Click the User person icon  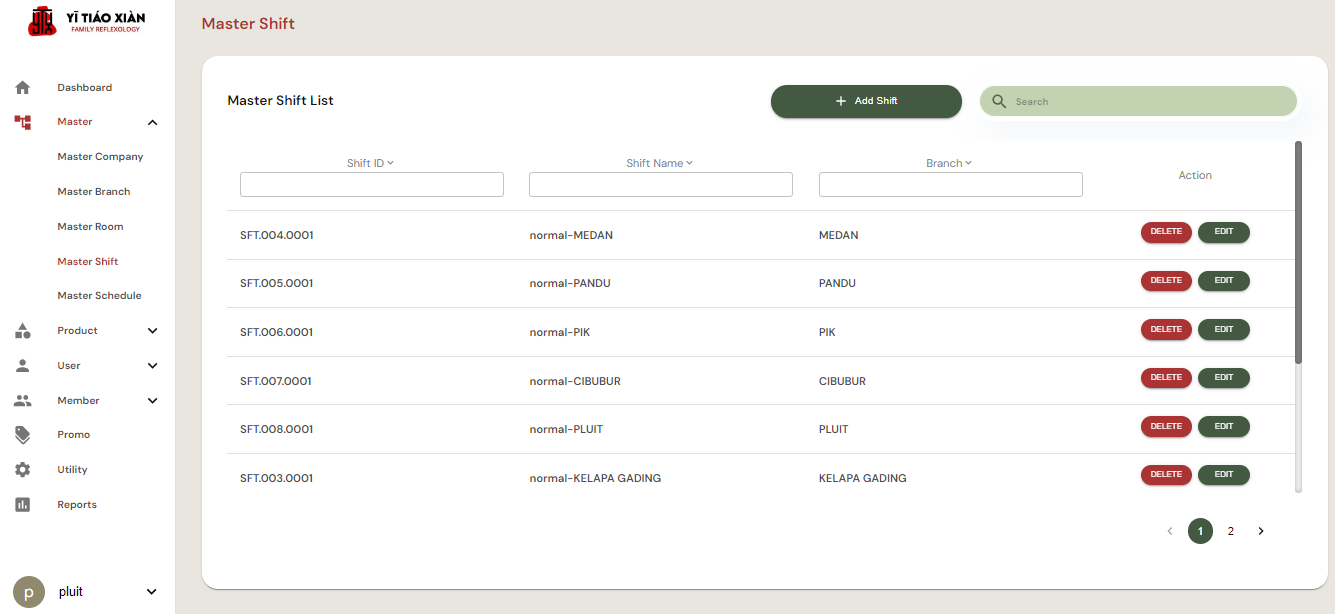coord(23,366)
